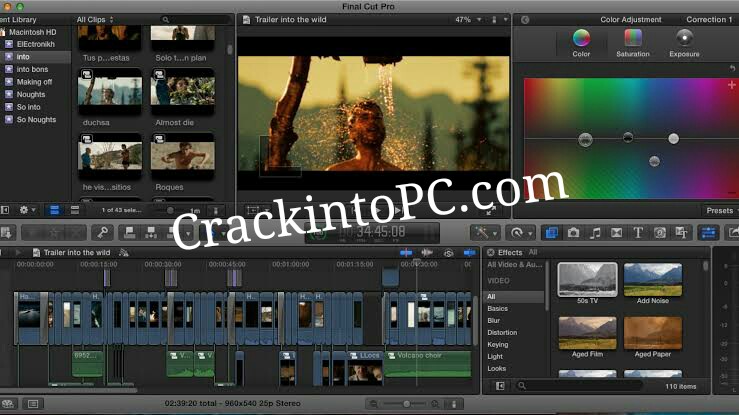Click the timeline zoom in magnifier
This screenshot has height=415, width=739.
pyautogui.click(x=435, y=404)
